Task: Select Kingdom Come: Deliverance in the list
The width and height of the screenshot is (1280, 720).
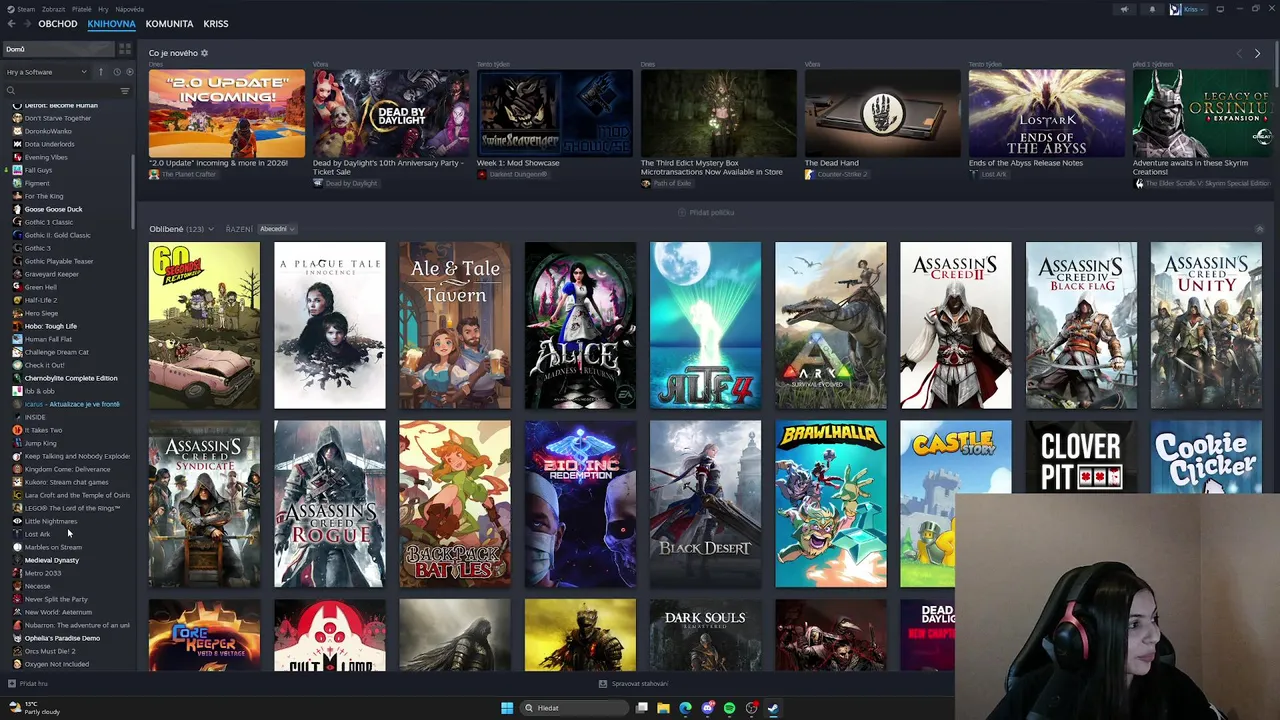Action: point(67,469)
